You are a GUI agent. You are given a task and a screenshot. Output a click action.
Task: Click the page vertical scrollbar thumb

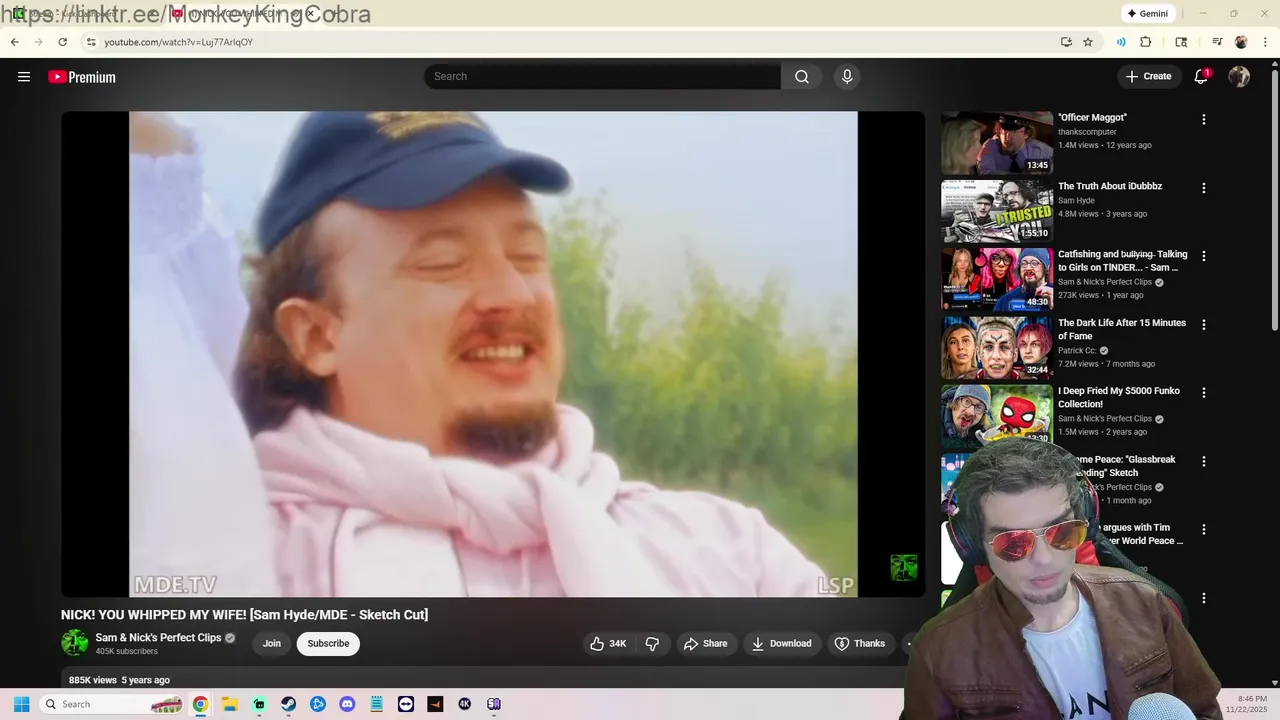pos(1274,200)
